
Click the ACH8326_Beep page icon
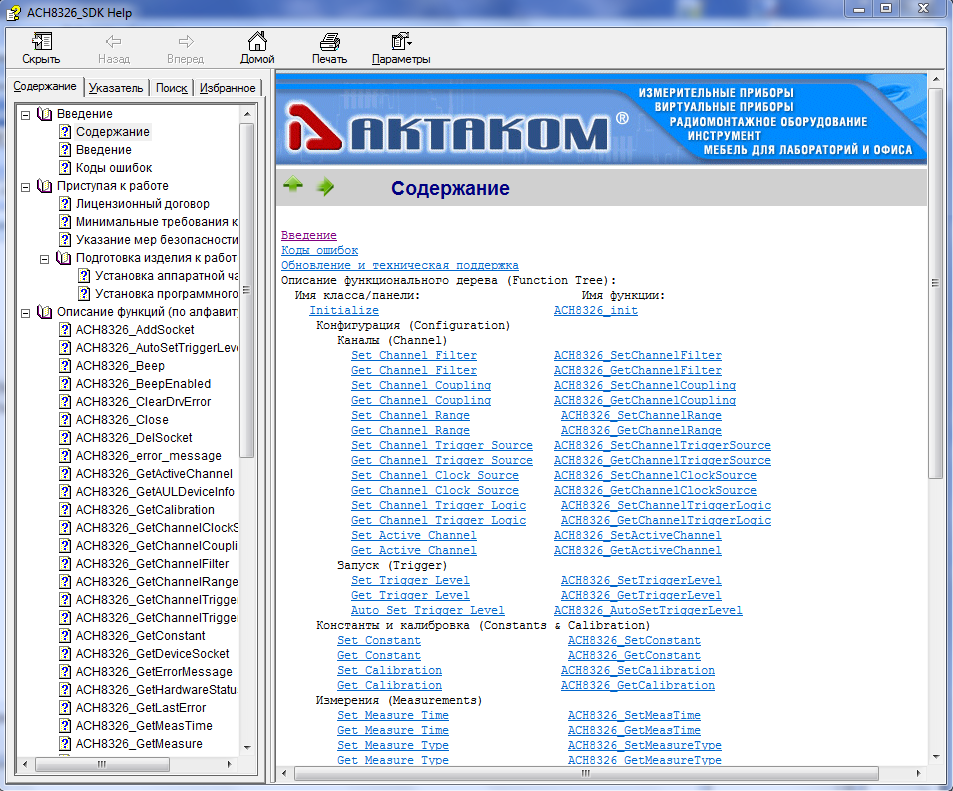(x=65, y=366)
